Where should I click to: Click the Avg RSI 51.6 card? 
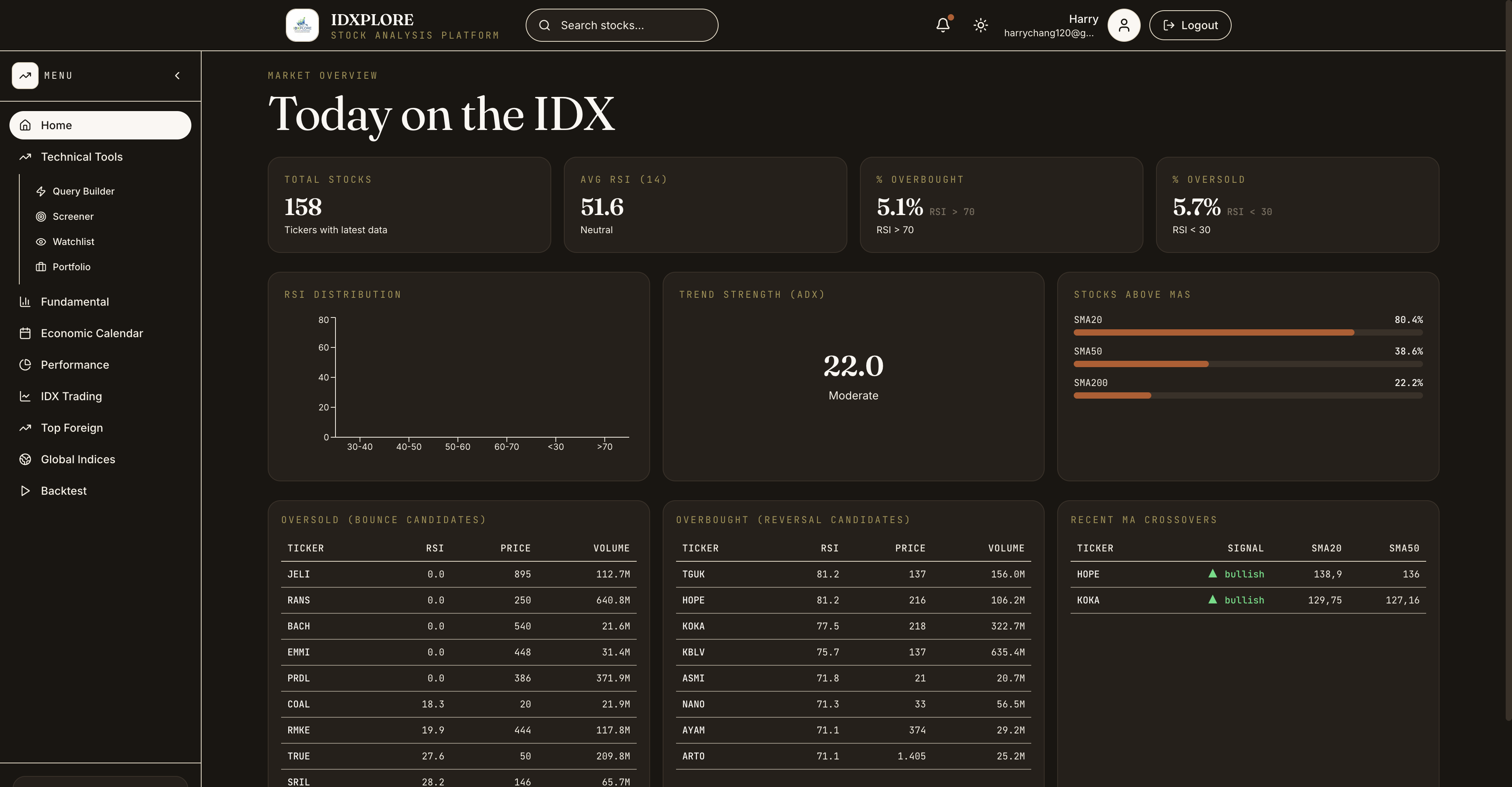point(705,205)
